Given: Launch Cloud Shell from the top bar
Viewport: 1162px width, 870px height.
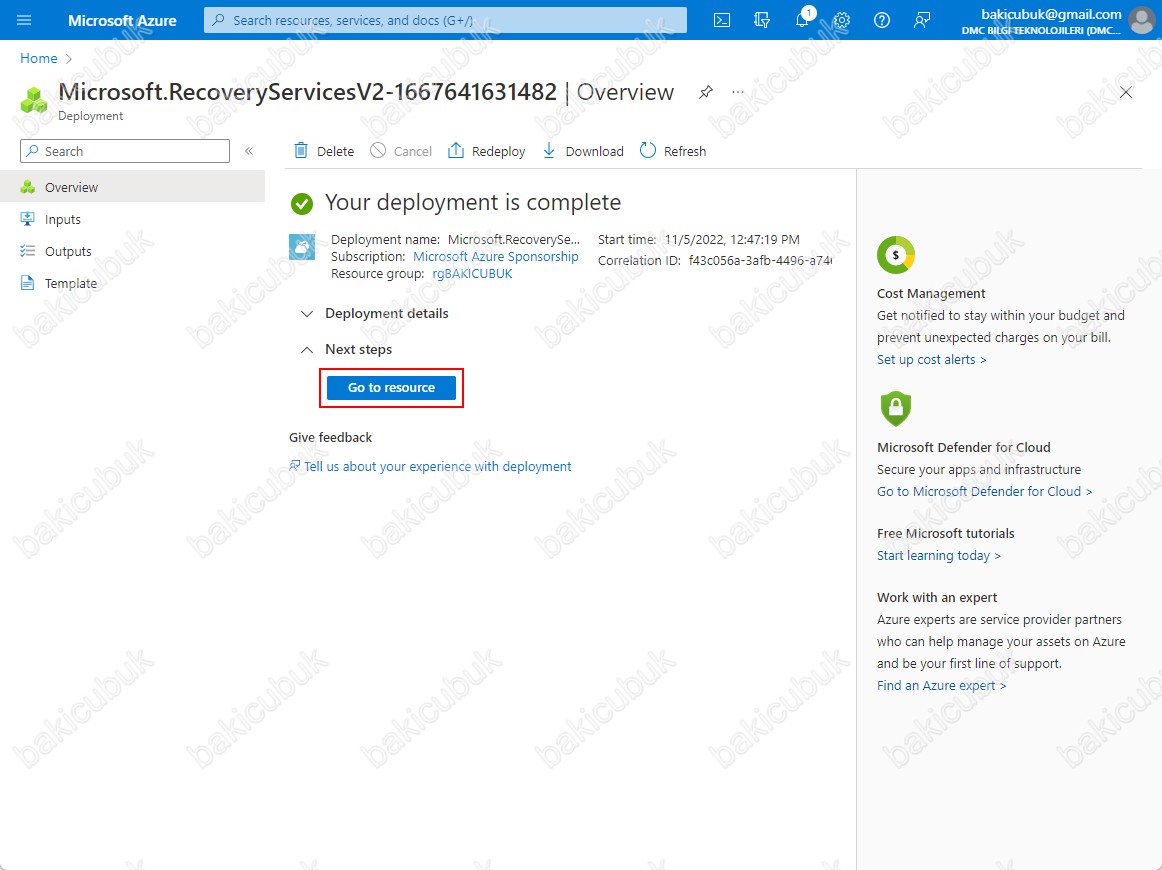Looking at the screenshot, I should (722, 20).
